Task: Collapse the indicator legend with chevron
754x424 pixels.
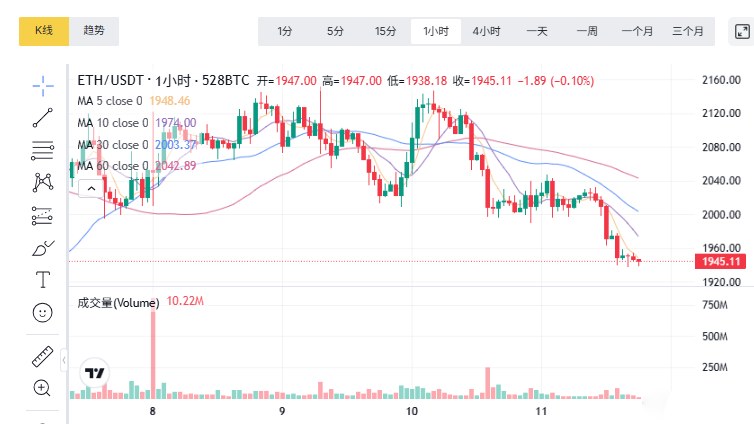Action: point(91,187)
